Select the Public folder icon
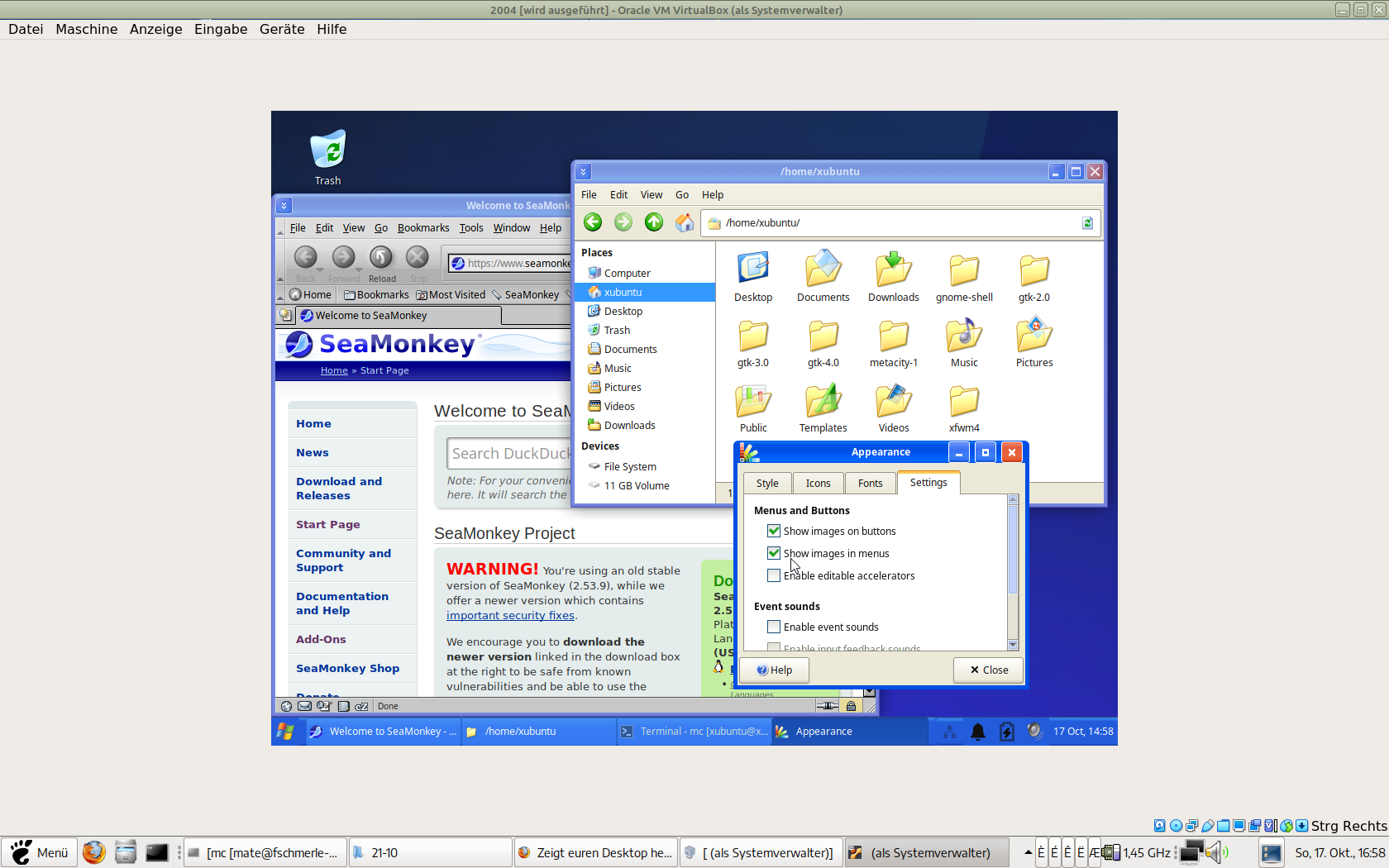Image resolution: width=1389 pixels, height=868 pixels. pos(753,401)
